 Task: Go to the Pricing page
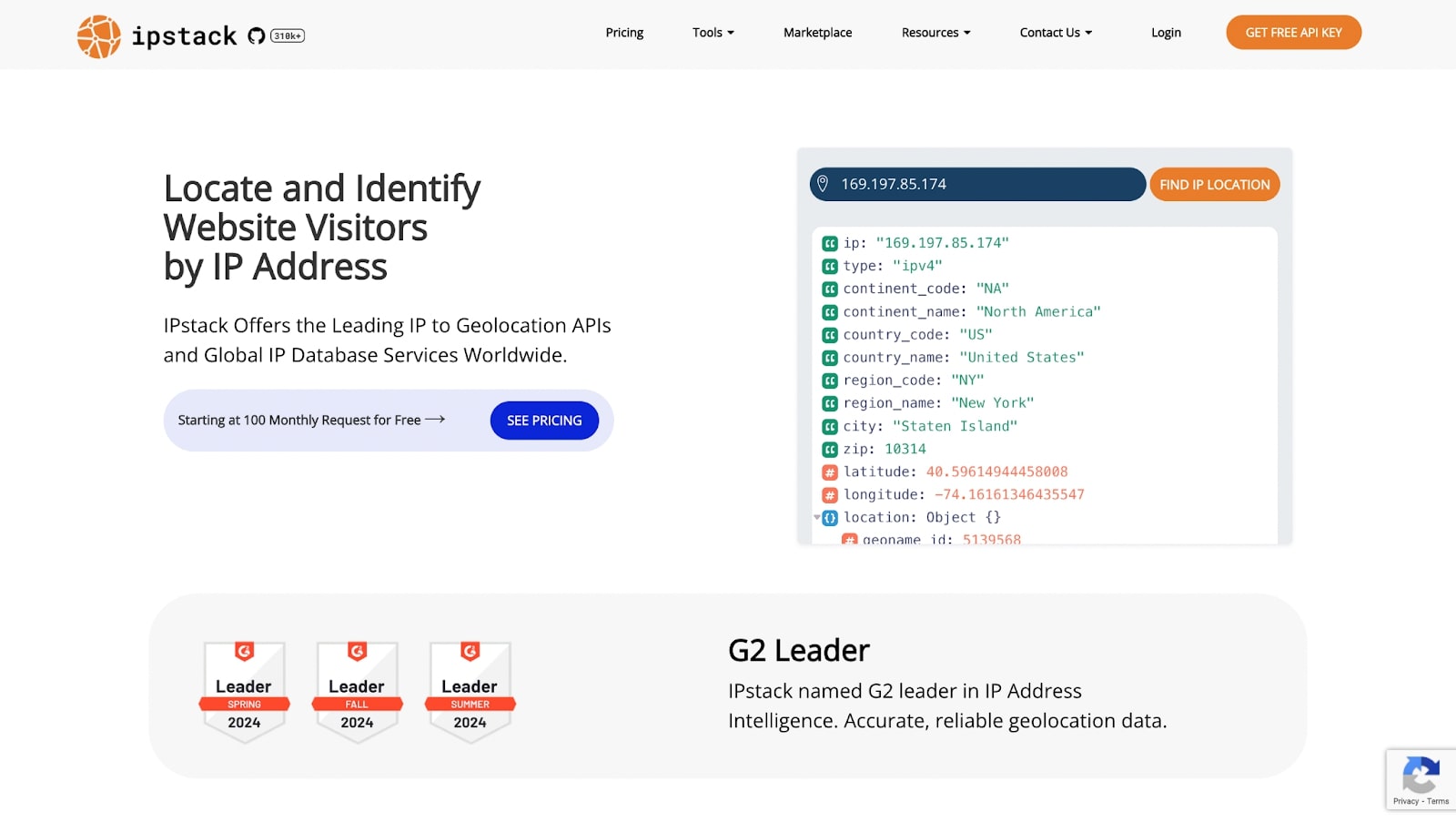click(x=624, y=33)
